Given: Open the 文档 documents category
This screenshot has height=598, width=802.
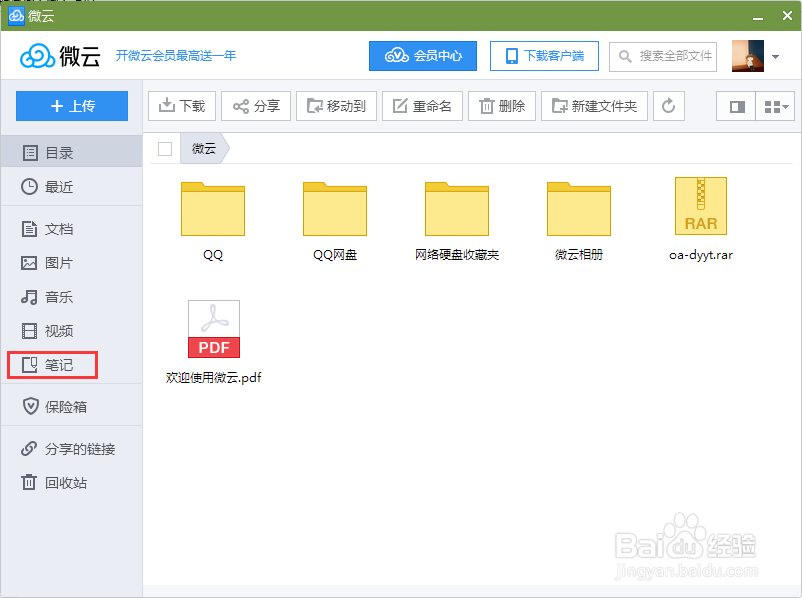Looking at the screenshot, I should click(x=72, y=229).
